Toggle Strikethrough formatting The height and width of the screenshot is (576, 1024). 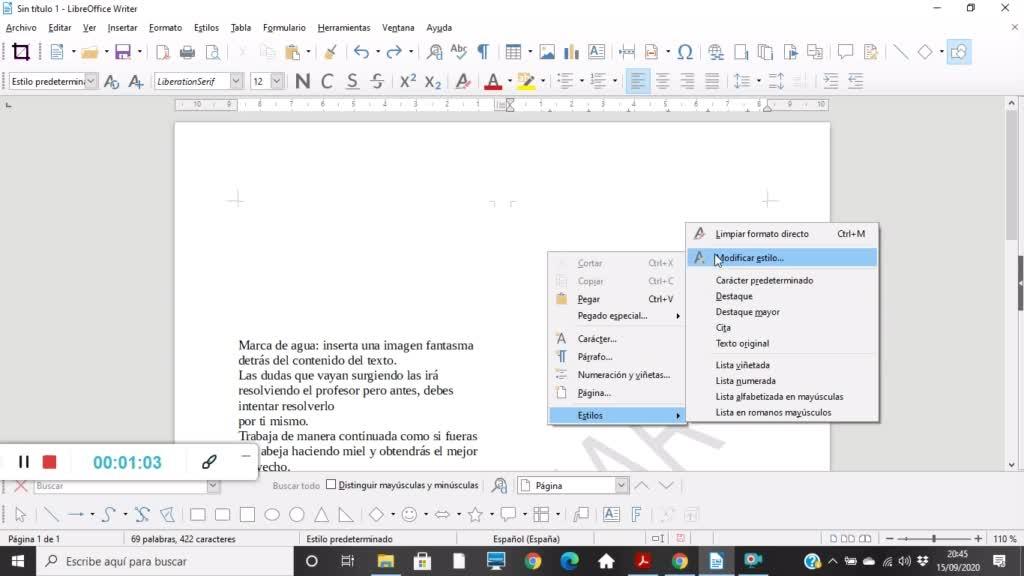click(377, 81)
